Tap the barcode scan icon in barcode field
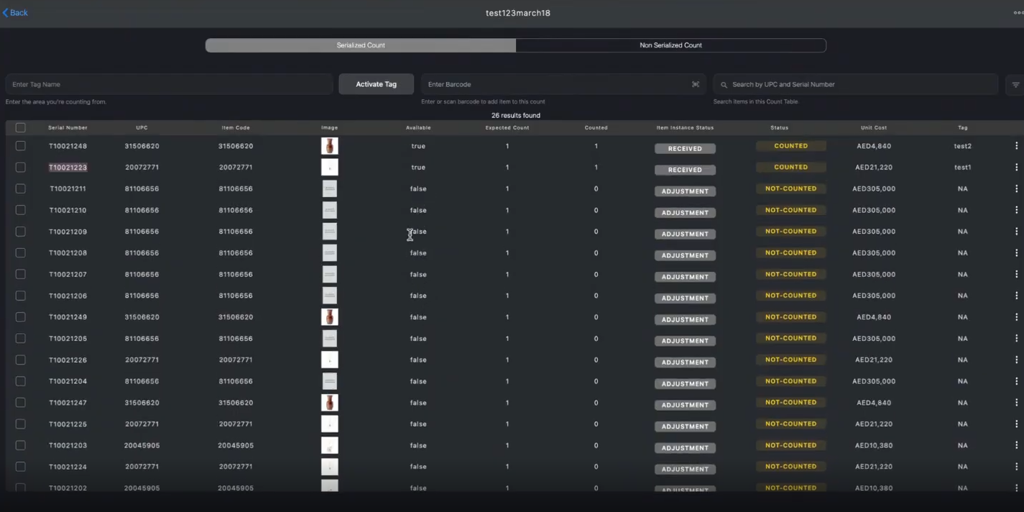1024x512 pixels. point(696,84)
